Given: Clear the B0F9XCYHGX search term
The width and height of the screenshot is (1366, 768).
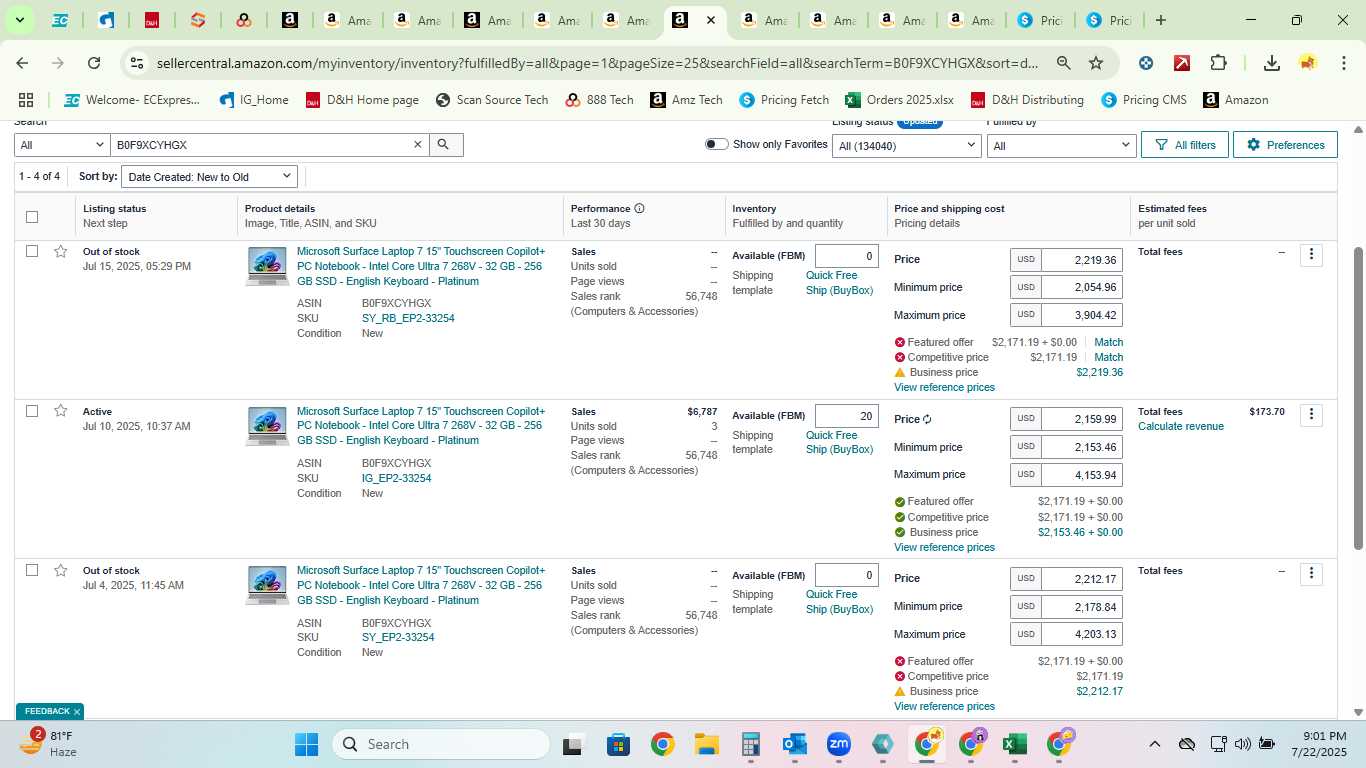Looking at the screenshot, I should pyautogui.click(x=418, y=145).
